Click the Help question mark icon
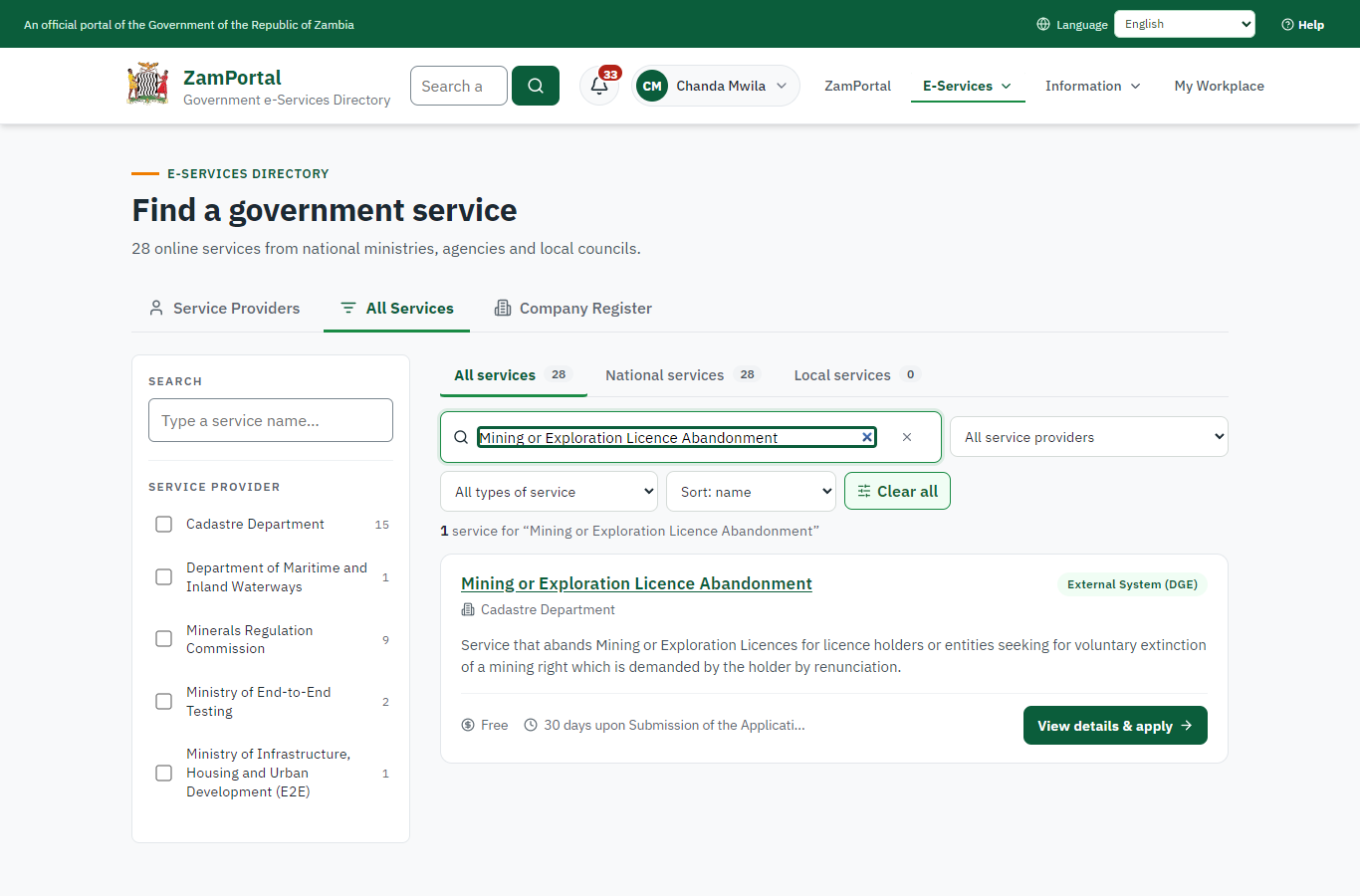The height and width of the screenshot is (896, 1360). click(x=1287, y=25)
